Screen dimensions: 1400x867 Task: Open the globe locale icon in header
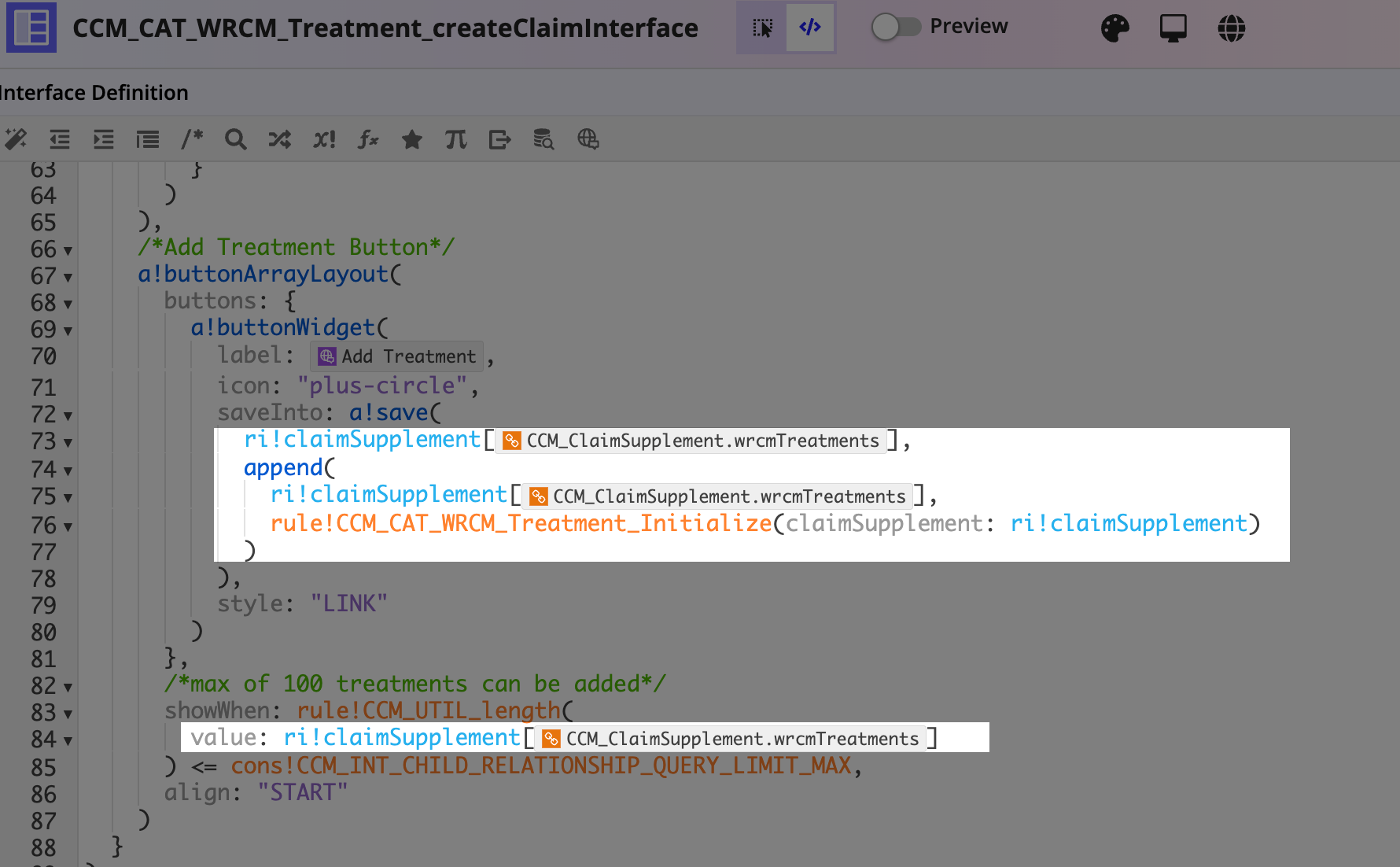click(x=1231, y=28)
